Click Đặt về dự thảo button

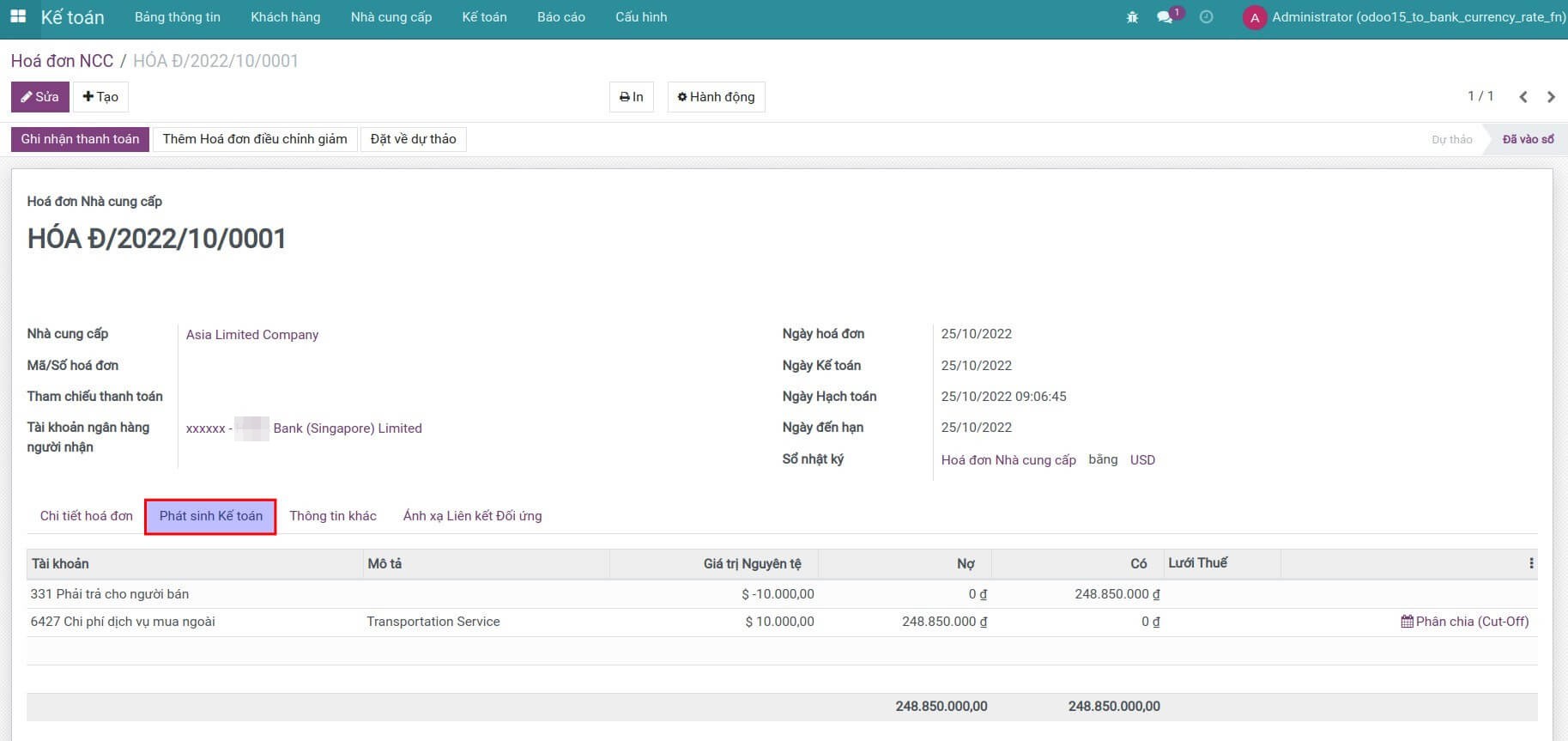[413, 139]
